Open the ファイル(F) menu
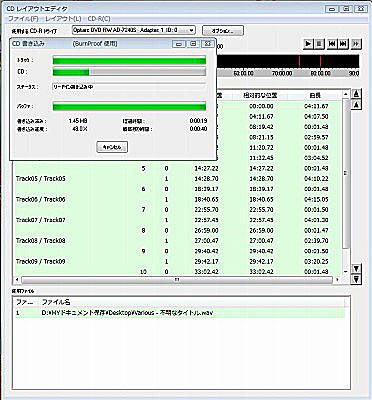The image size is (372, 400). [23, 19]
